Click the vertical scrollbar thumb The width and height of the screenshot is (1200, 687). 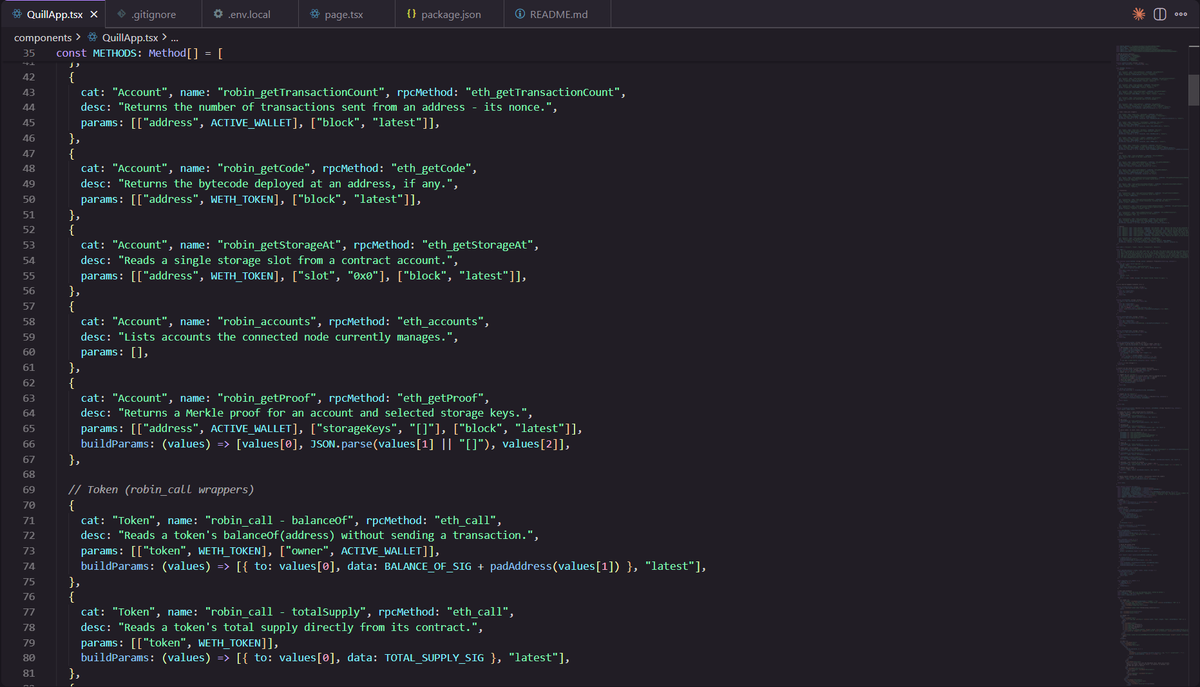pos(1193,90)
